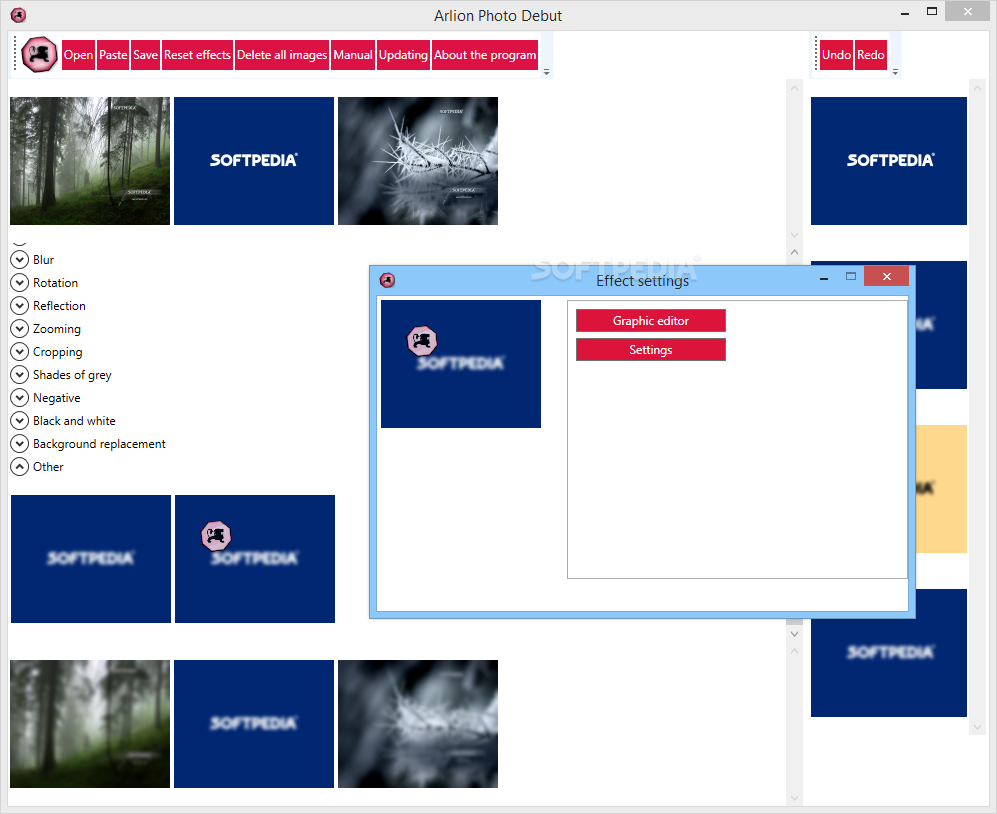This screenshot has height=814, width=997.
Task: Expand the Blur effects section
Action: 20,259
